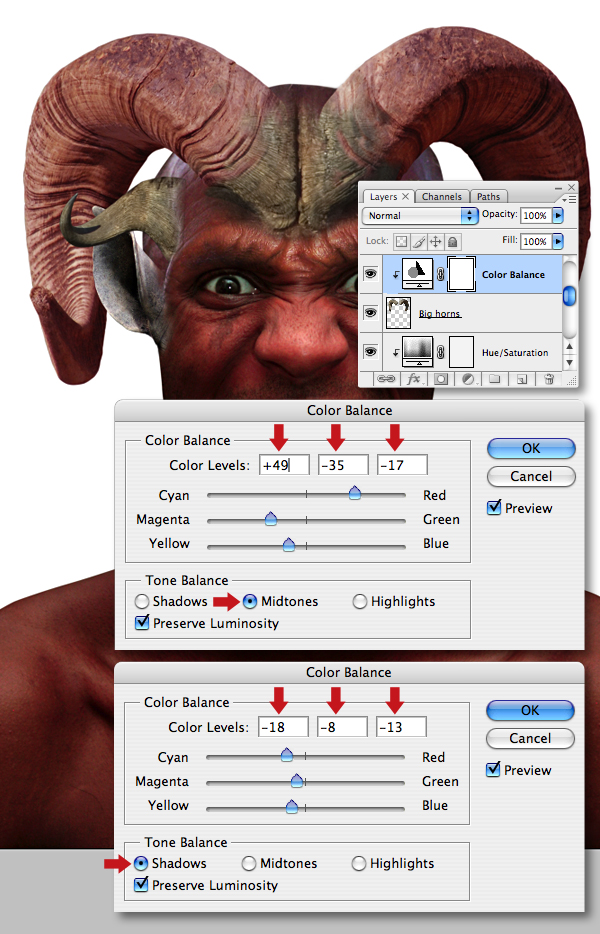The image size is (600, 934).
Task: Select the active Midtones radio in upper dialog
Action: coord(250,602)
